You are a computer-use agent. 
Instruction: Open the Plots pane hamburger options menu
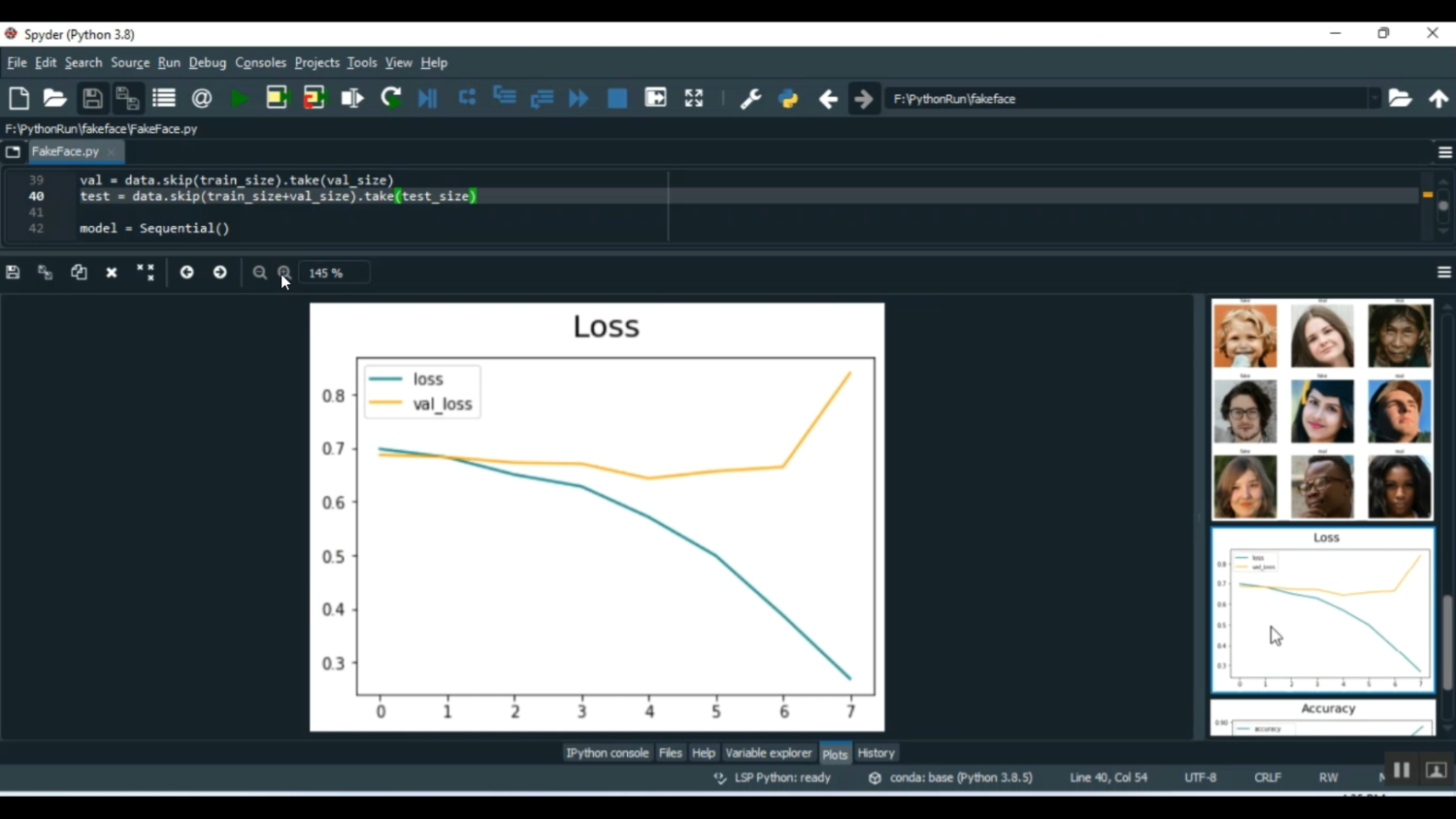[x=1444, y=273]
